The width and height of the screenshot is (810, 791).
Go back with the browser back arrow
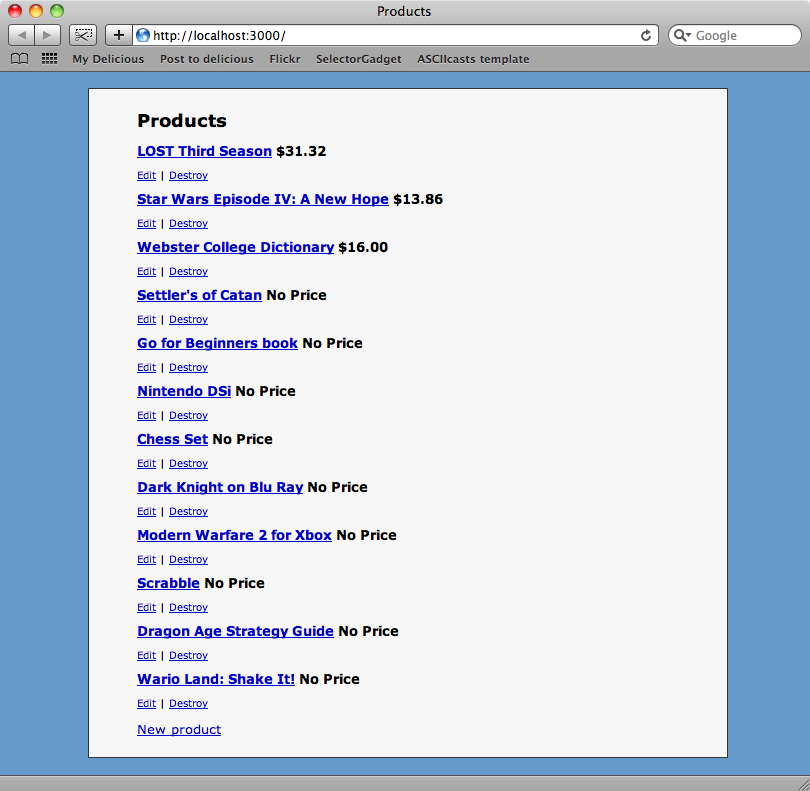[22, 35]
